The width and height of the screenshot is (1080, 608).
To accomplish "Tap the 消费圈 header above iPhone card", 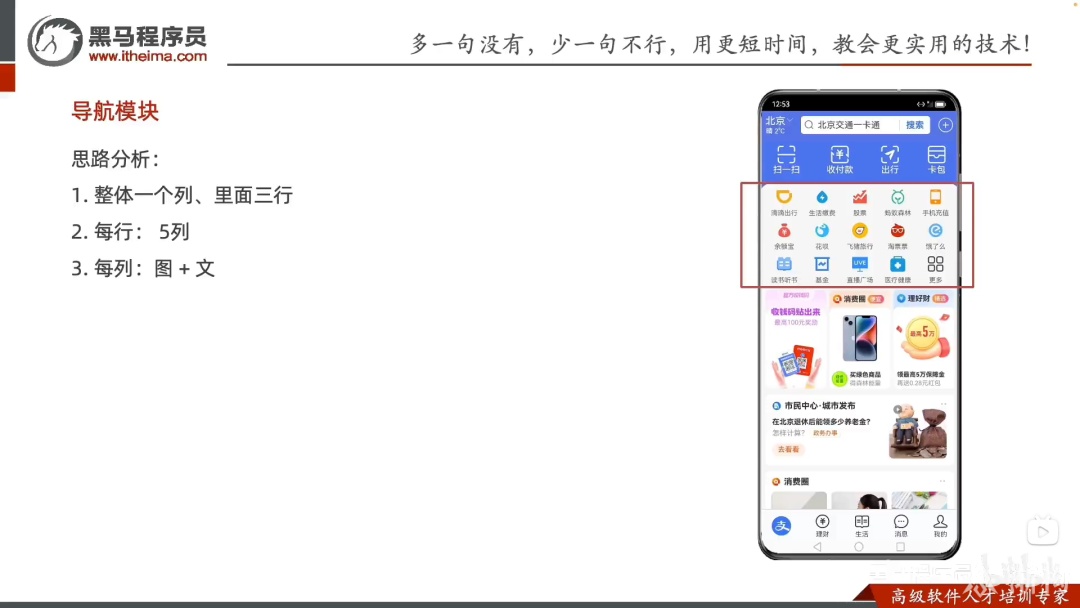I will click(858, 299).
